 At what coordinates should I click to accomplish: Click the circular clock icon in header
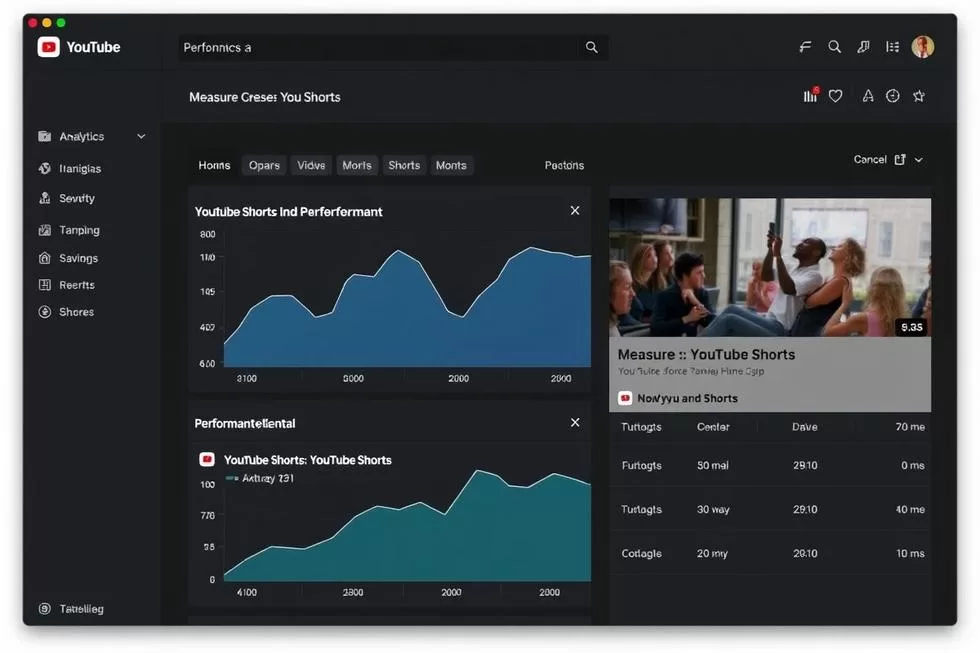point(892,96)
